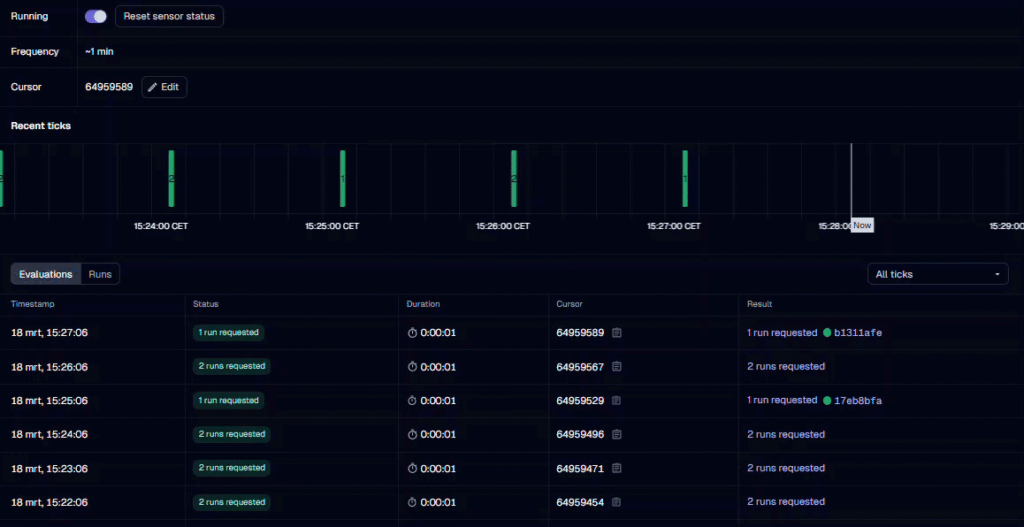Click the icon beside cursor 64959589
Screen dimensions: 1024x527
[617, 333]
